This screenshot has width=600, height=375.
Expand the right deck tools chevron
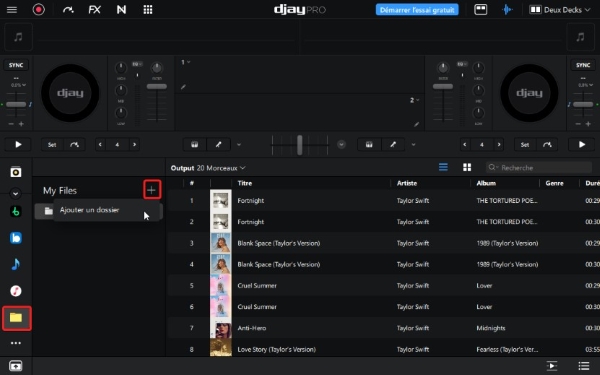coord(413,145)
